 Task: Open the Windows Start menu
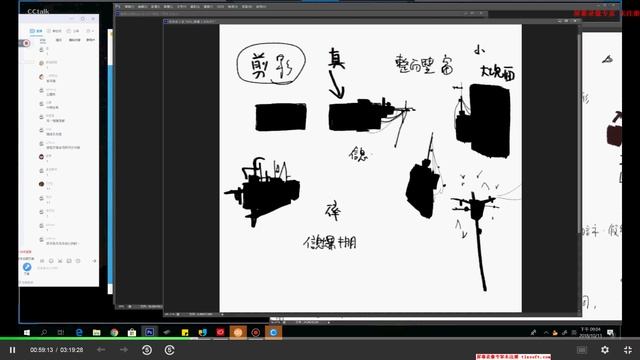point(27,333)
